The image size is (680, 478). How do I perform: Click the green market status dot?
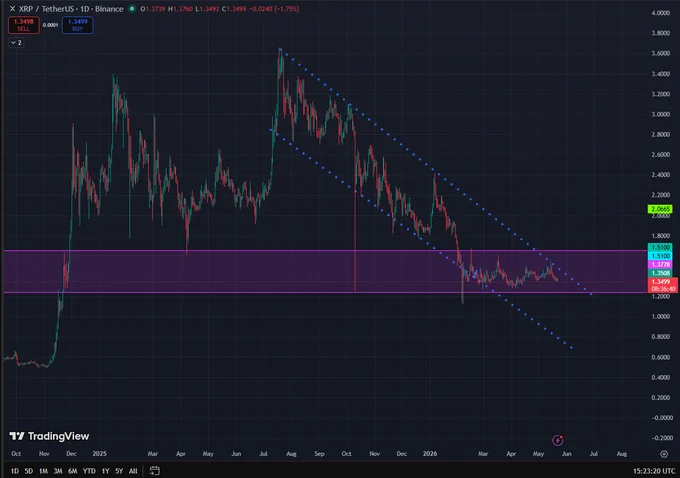[x=132, y=8]
